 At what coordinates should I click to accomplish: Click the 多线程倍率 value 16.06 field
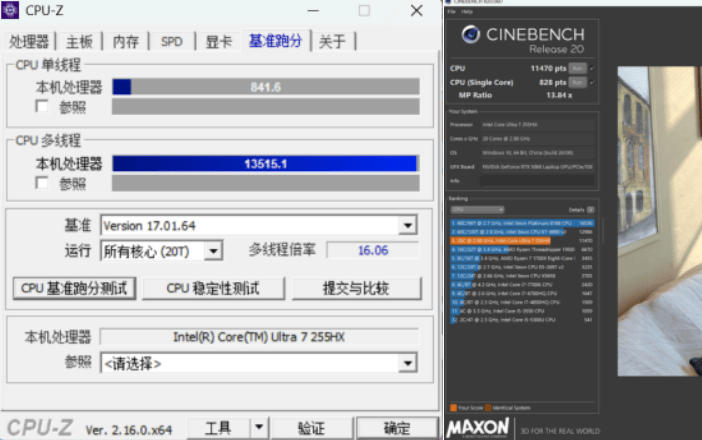[x=373, y=250]
